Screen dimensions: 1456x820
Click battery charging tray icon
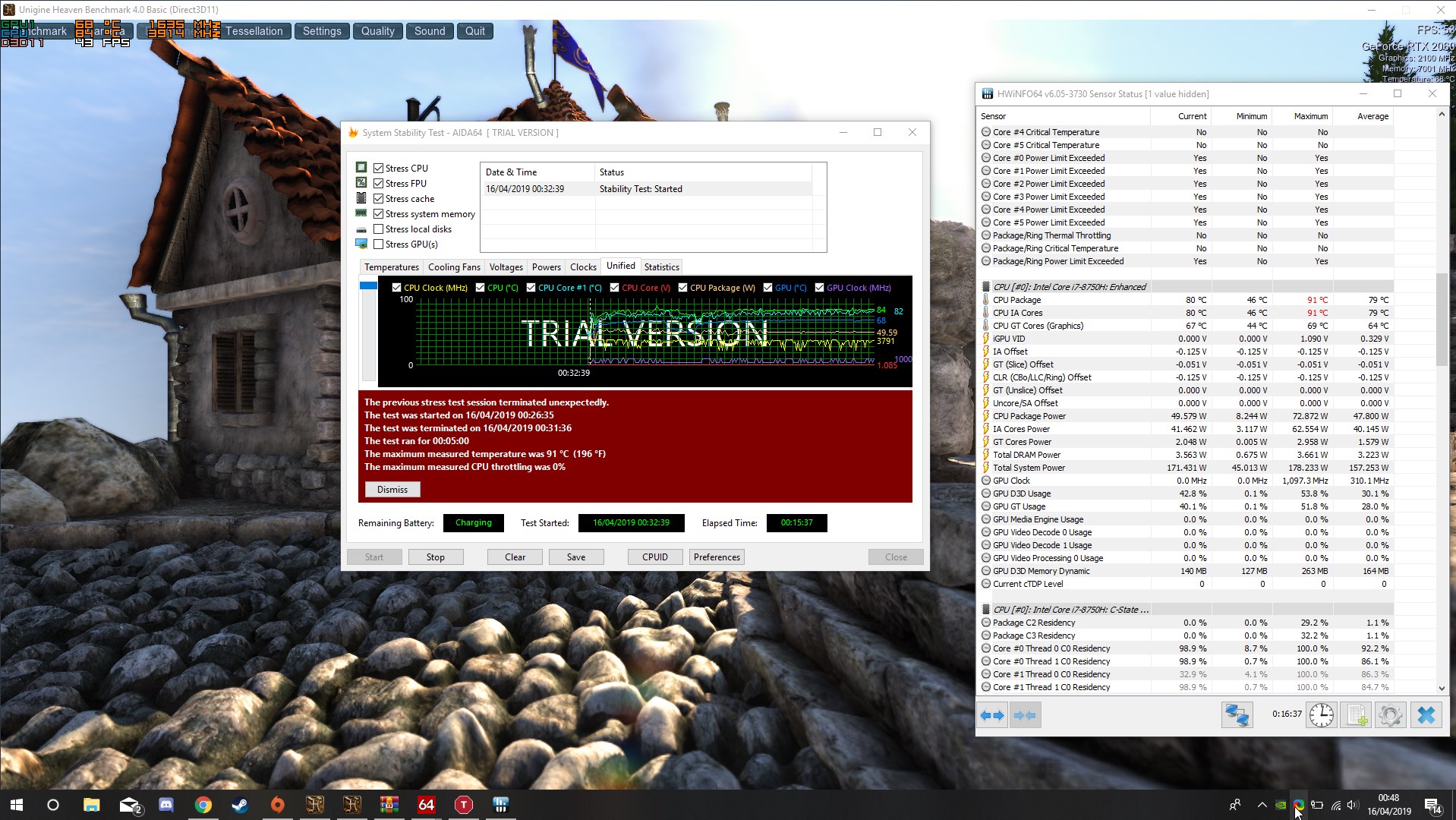click(x=1317, y=805)
